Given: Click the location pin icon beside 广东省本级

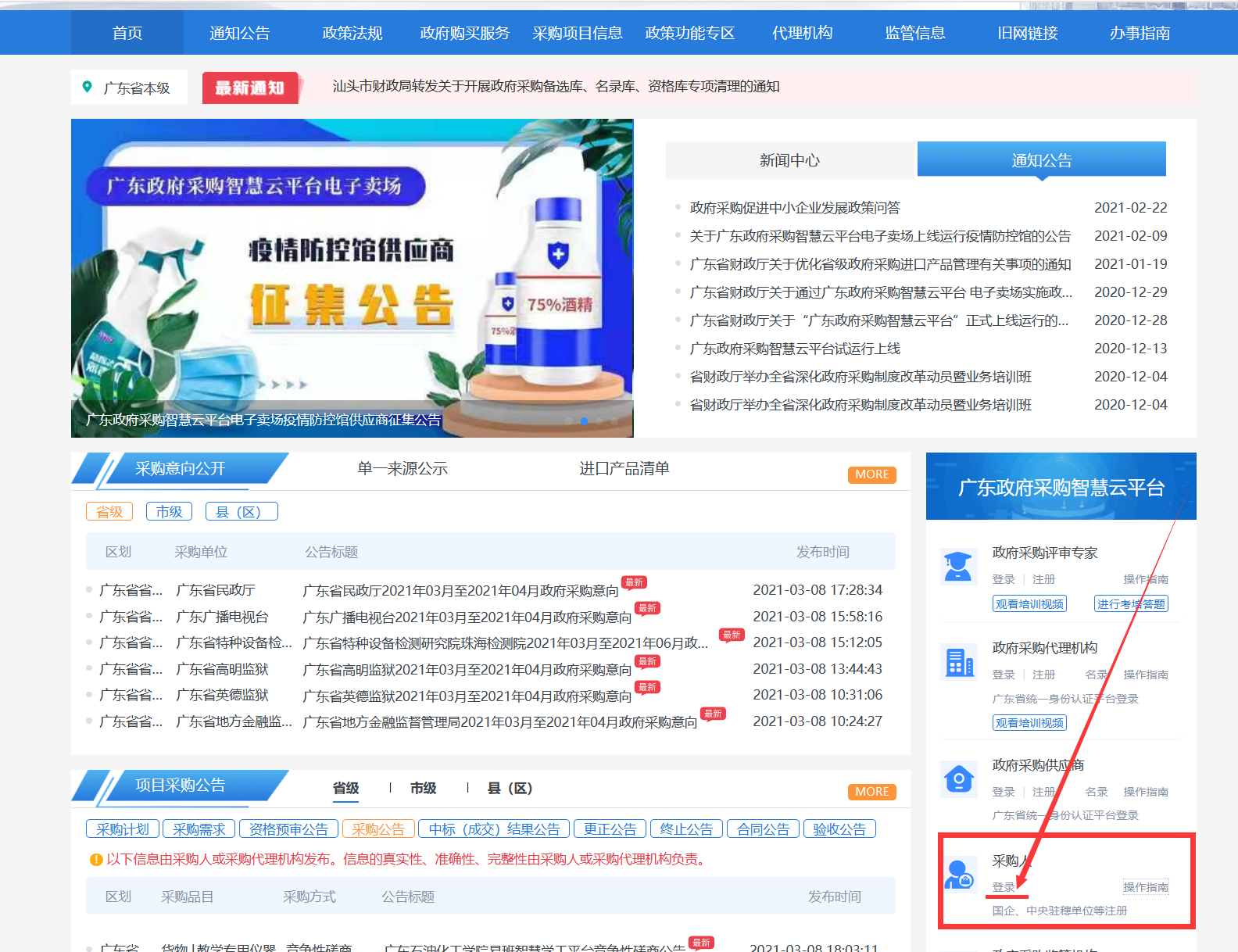Looking at the screenshot, I should pyautogui.click(x=88, y=87).
